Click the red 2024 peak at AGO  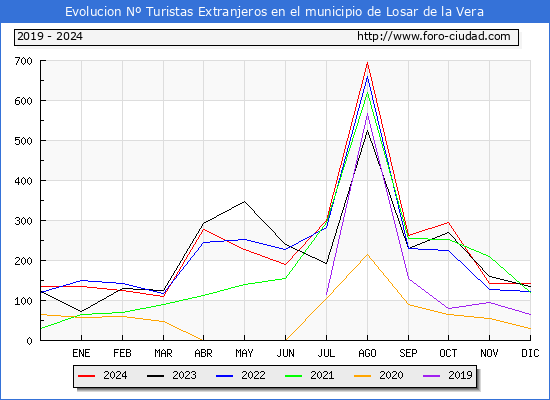pyautogui.click(x=367, y=62)
